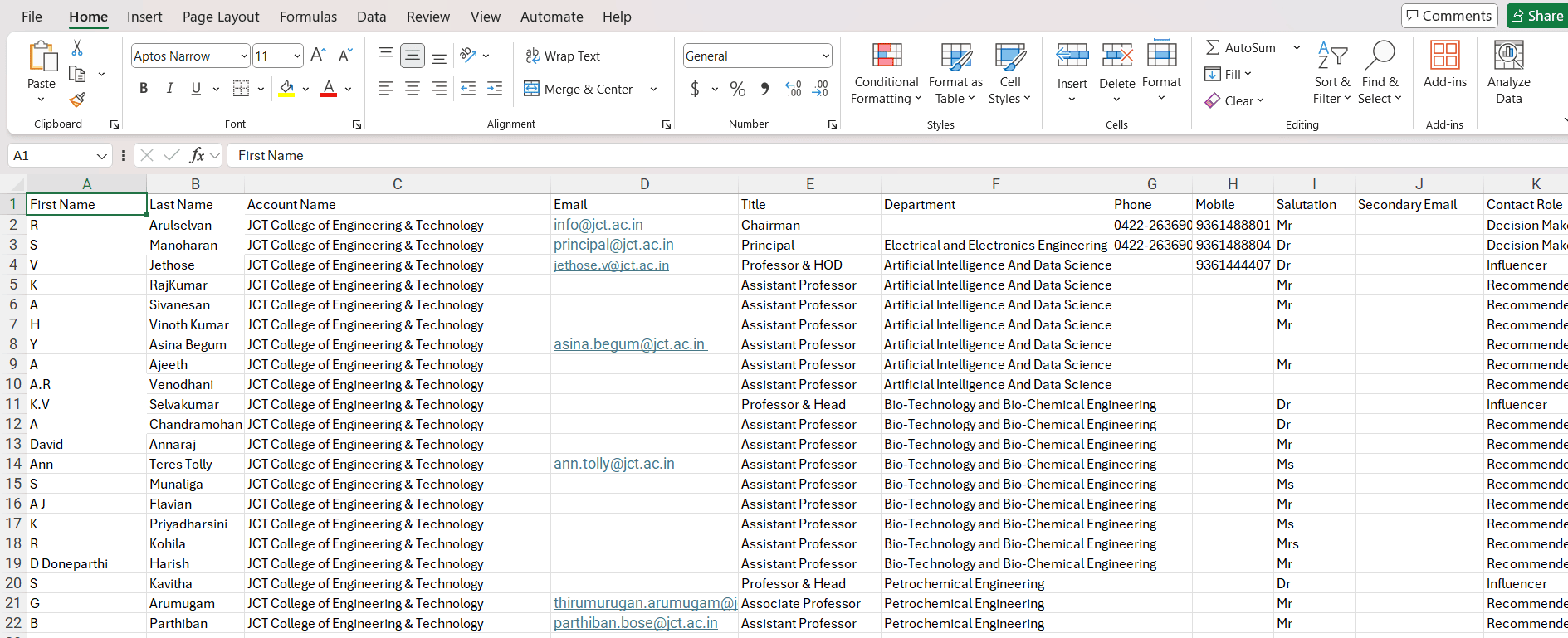The height and width of the screenshot is (638, 1568).
Task: Click the Comments button
Action: click(x=1448, y=16)
